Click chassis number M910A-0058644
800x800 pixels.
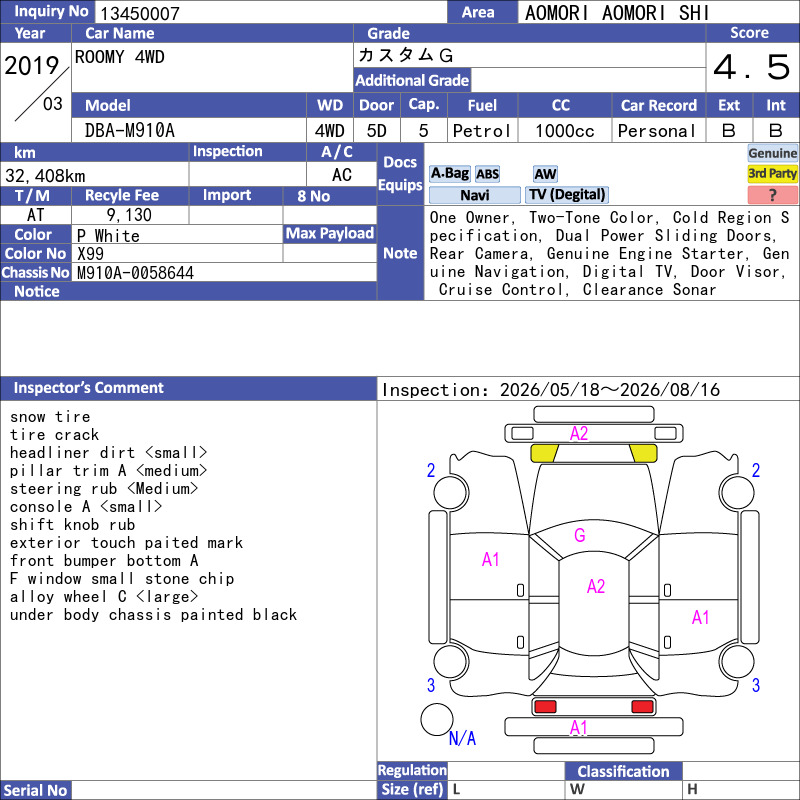(x=135, y=273)
